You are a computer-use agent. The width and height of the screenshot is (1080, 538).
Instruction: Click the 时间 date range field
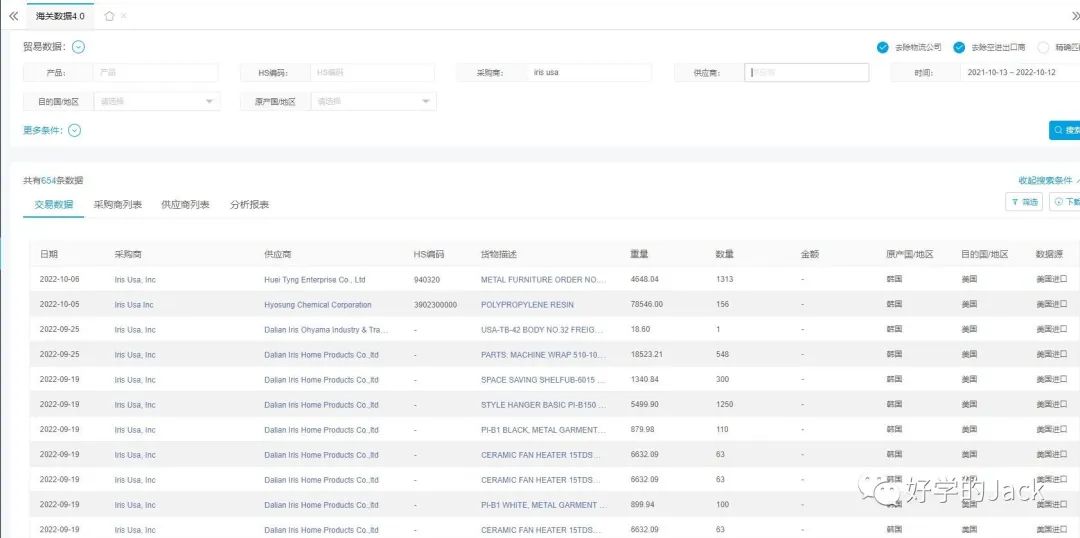pyautogui.click(x=1012, y=72)
